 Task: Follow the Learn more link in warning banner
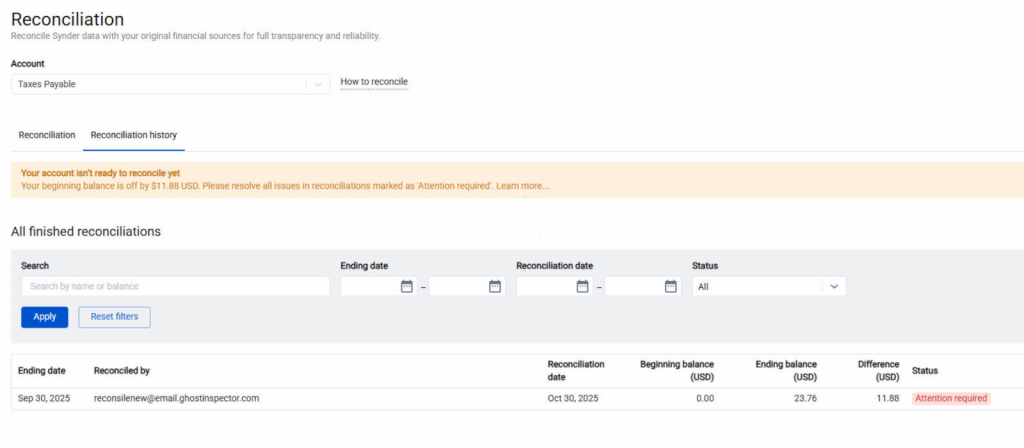click(x=522, y=186)
